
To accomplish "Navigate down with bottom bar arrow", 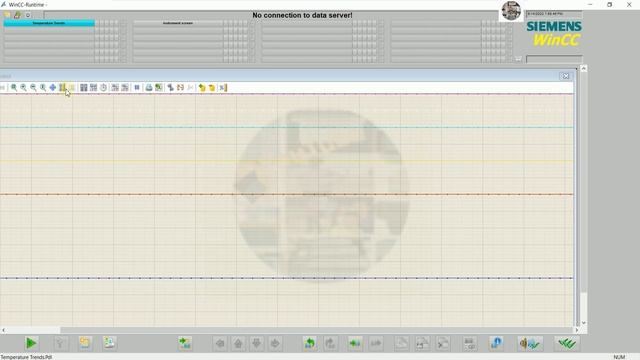I will pos(257,343).
